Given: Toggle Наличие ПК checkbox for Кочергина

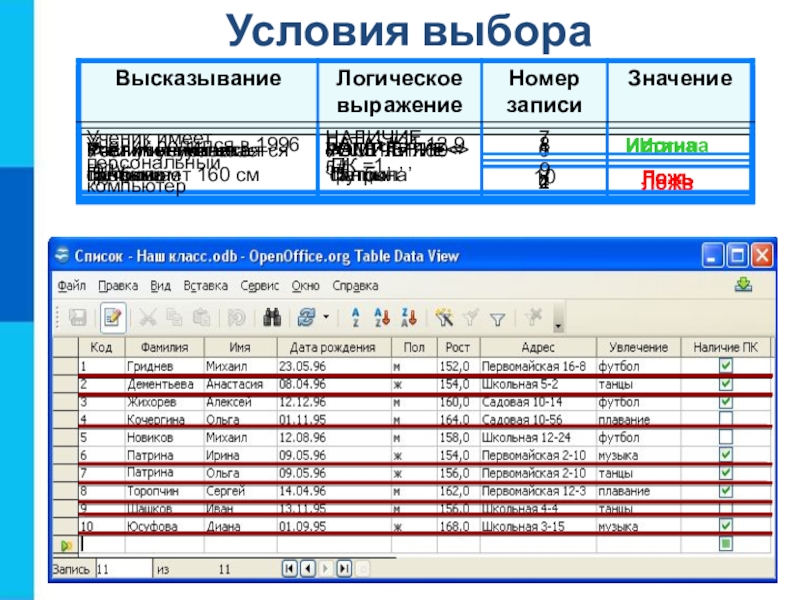Looking at the screenshot, I should 726,419.
